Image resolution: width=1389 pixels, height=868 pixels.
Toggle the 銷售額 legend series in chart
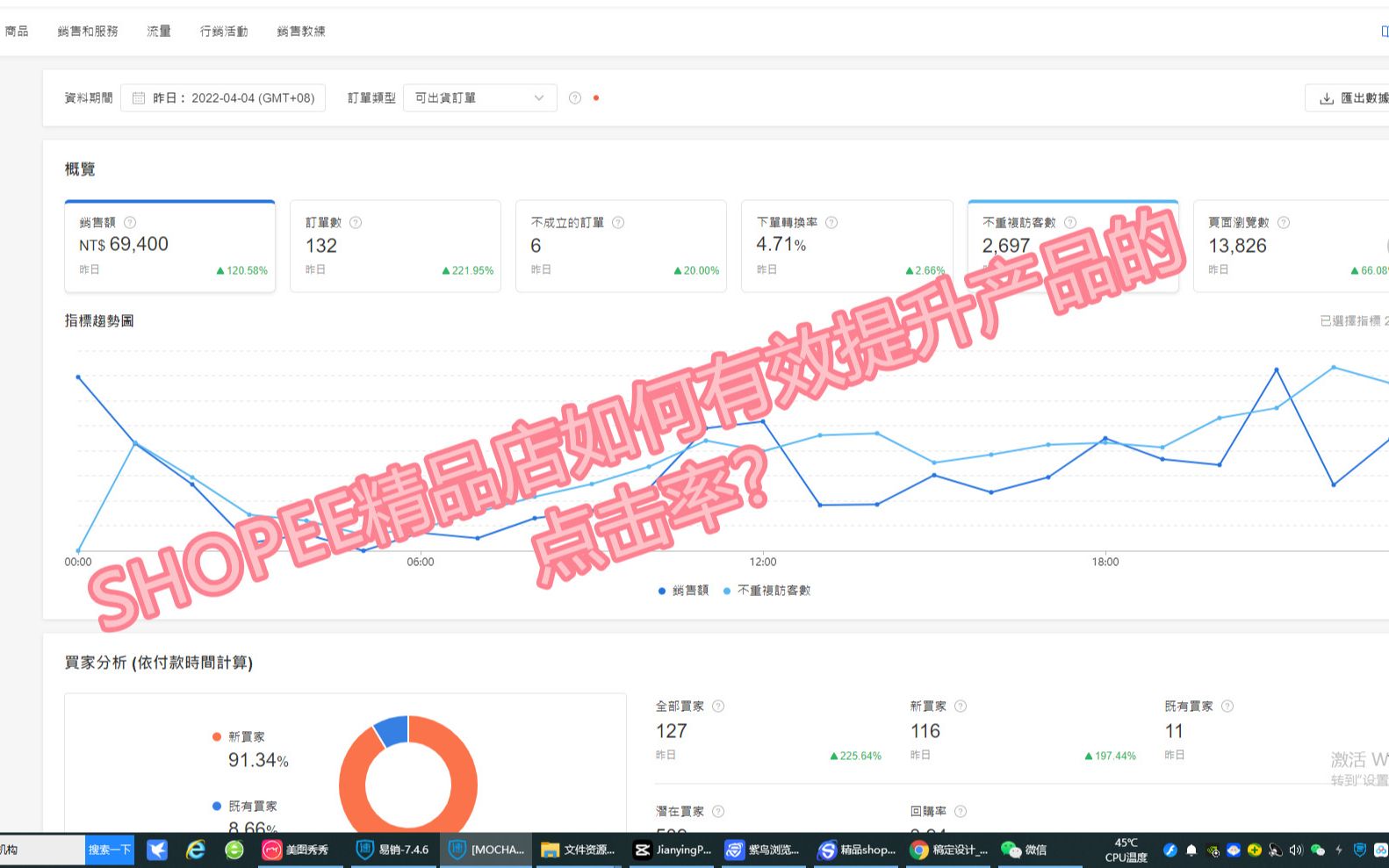pos(683,591)
